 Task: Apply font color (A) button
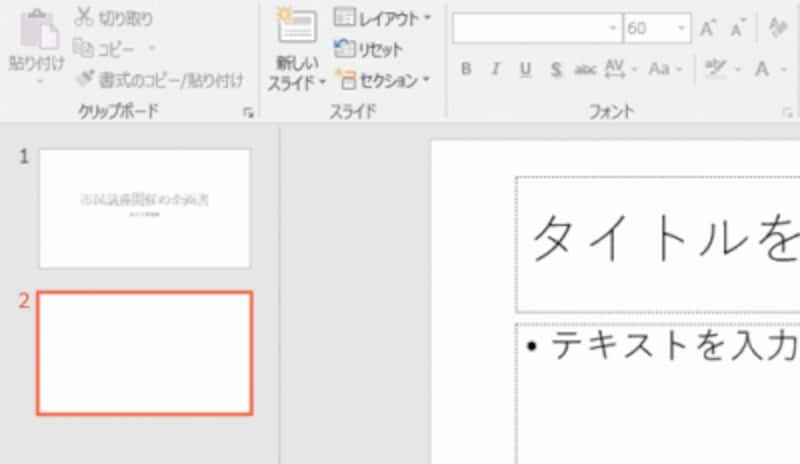click(x=762, y=69)
